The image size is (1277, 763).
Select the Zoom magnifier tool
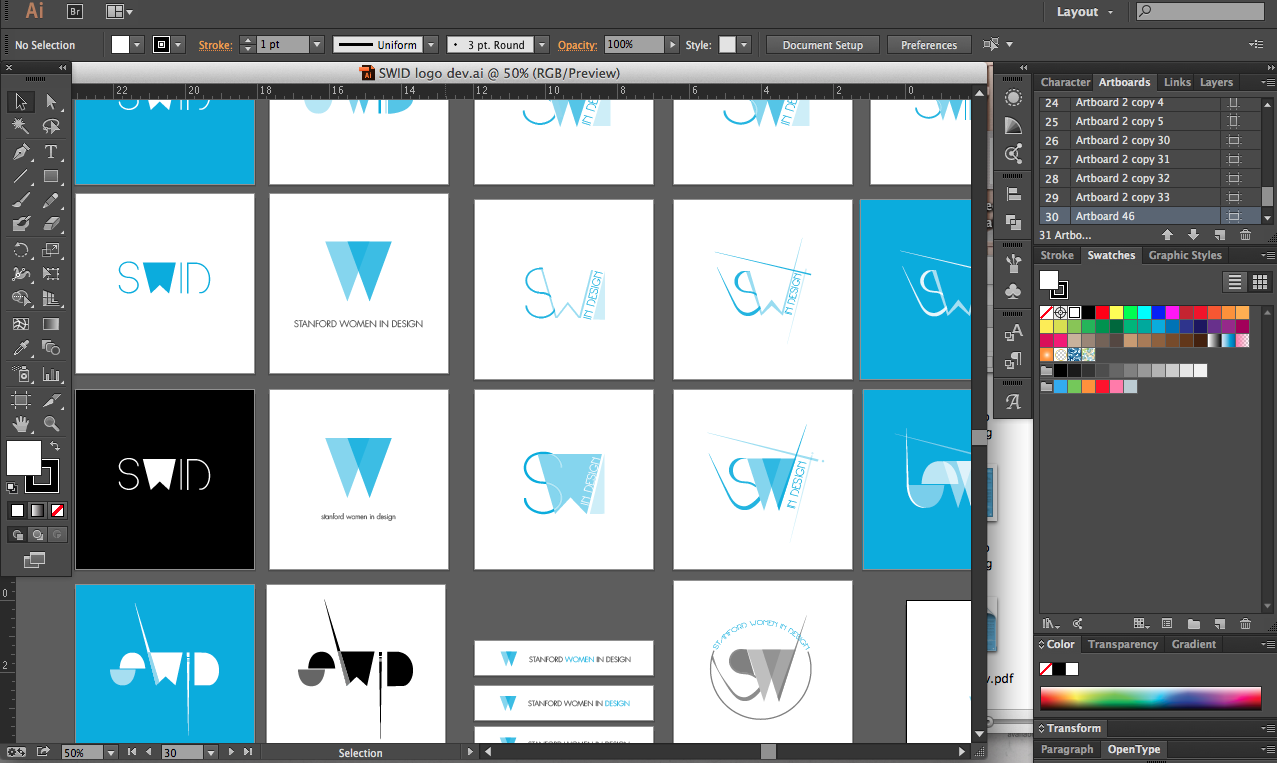click(x=51, y=424)
